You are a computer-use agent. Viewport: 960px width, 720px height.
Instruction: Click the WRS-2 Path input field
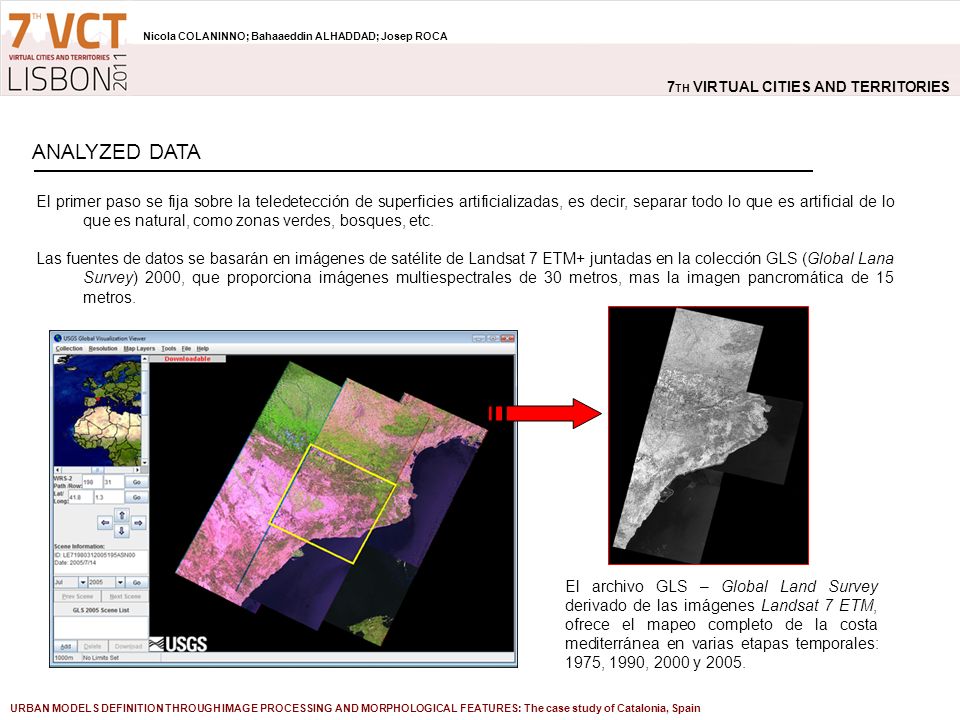coord(92,482)
